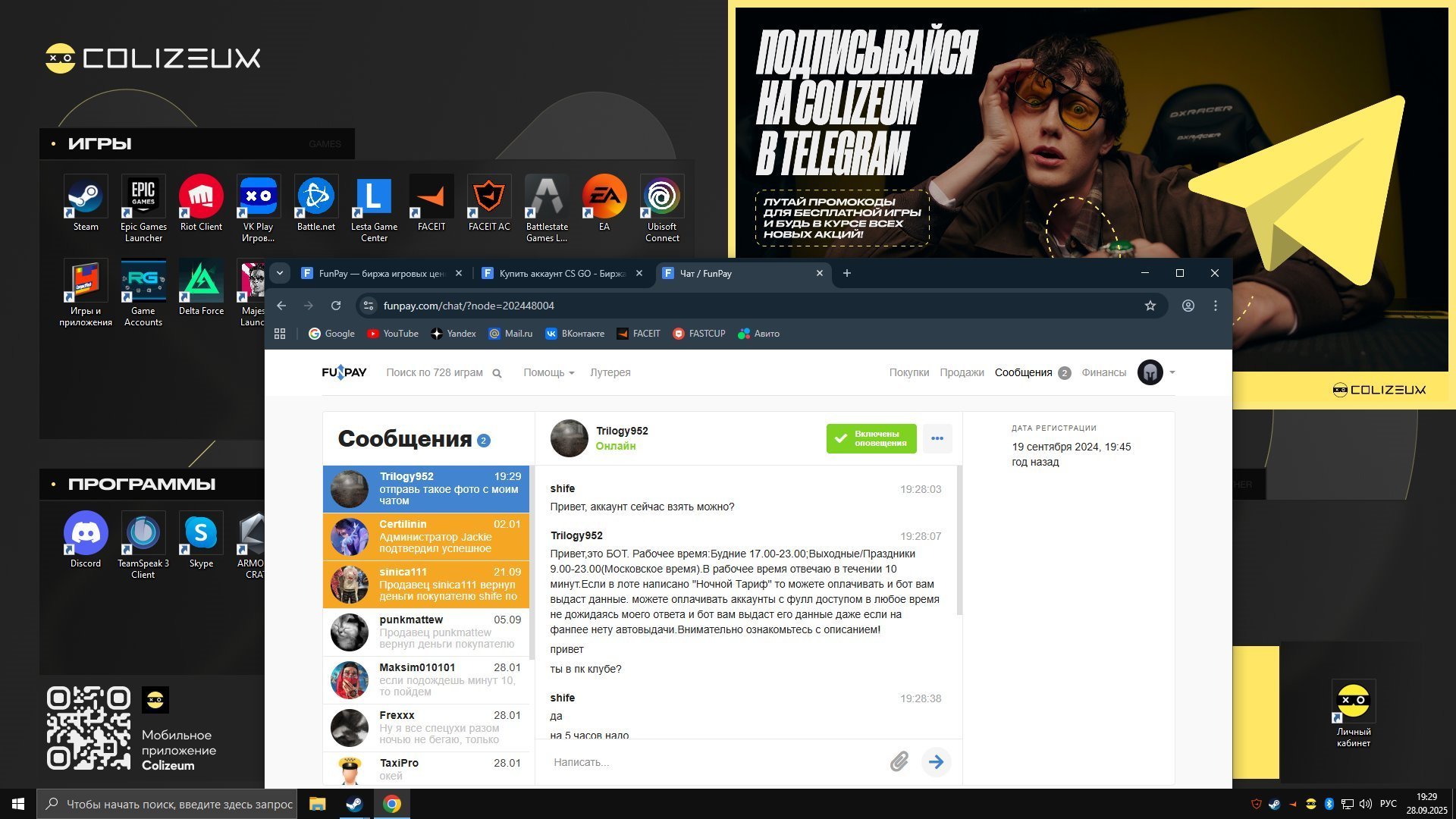Open File Explorer from the taskbar

coord(317,804)
